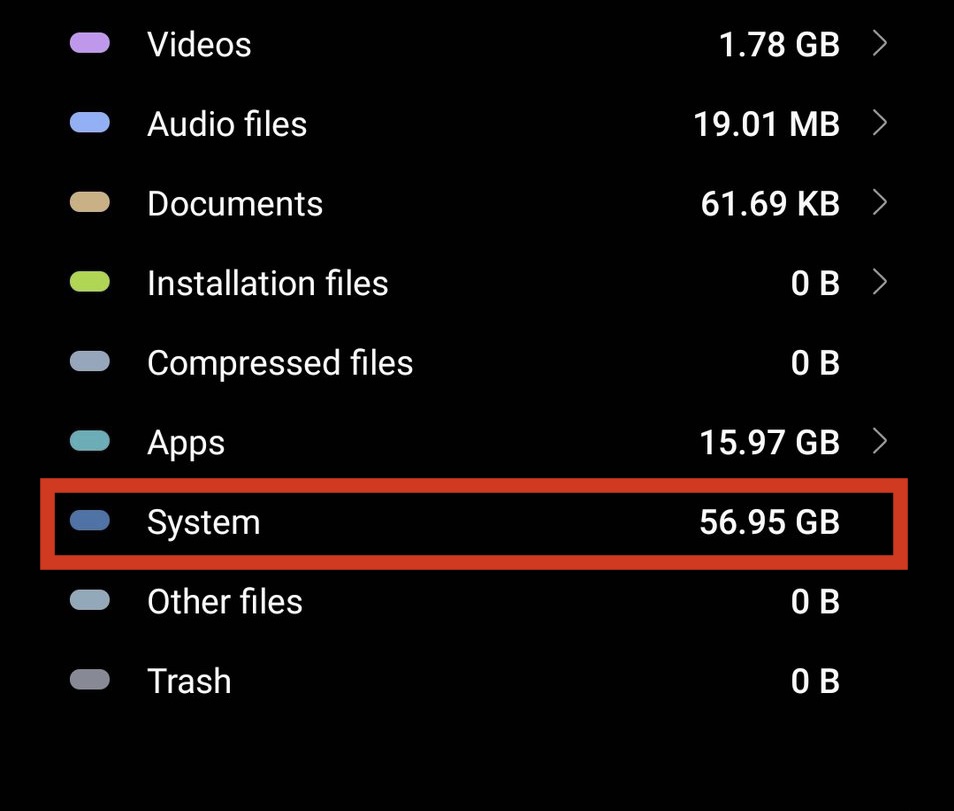Click the green Installation files color pill
Viewport: 954px width, 811px height.
point(90,283)
